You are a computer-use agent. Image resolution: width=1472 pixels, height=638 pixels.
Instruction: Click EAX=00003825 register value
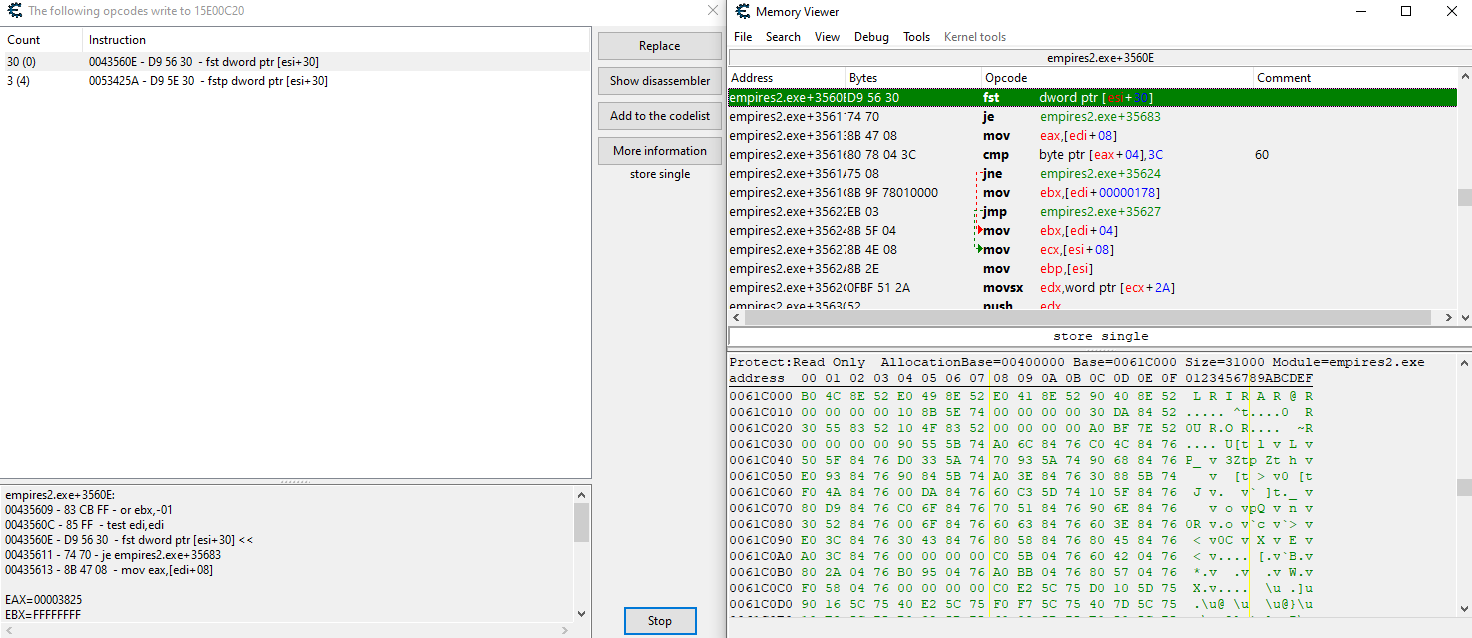point(43,600)
